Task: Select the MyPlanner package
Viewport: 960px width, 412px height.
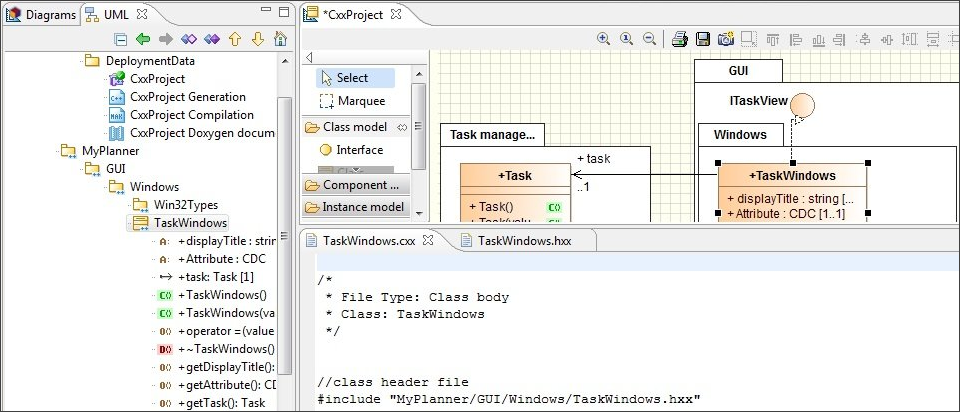Action: (x=100, y=151)
